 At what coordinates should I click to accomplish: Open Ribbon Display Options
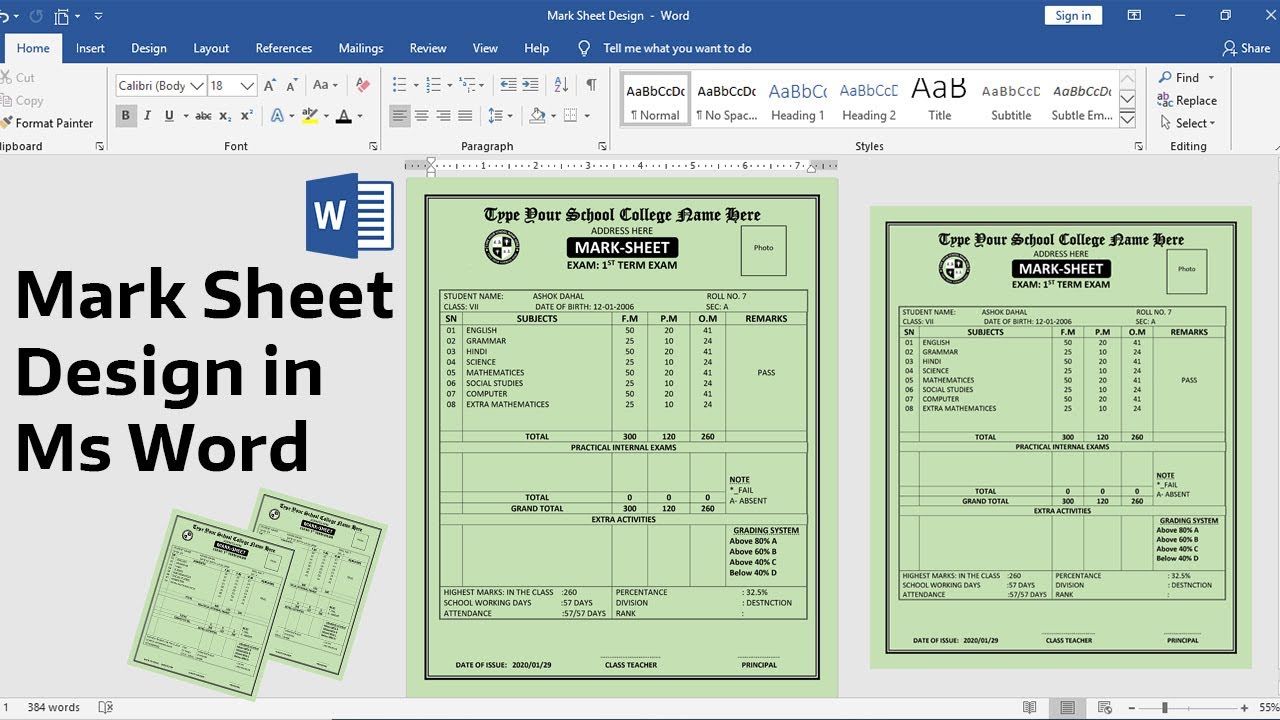(x=1134, y=16)
